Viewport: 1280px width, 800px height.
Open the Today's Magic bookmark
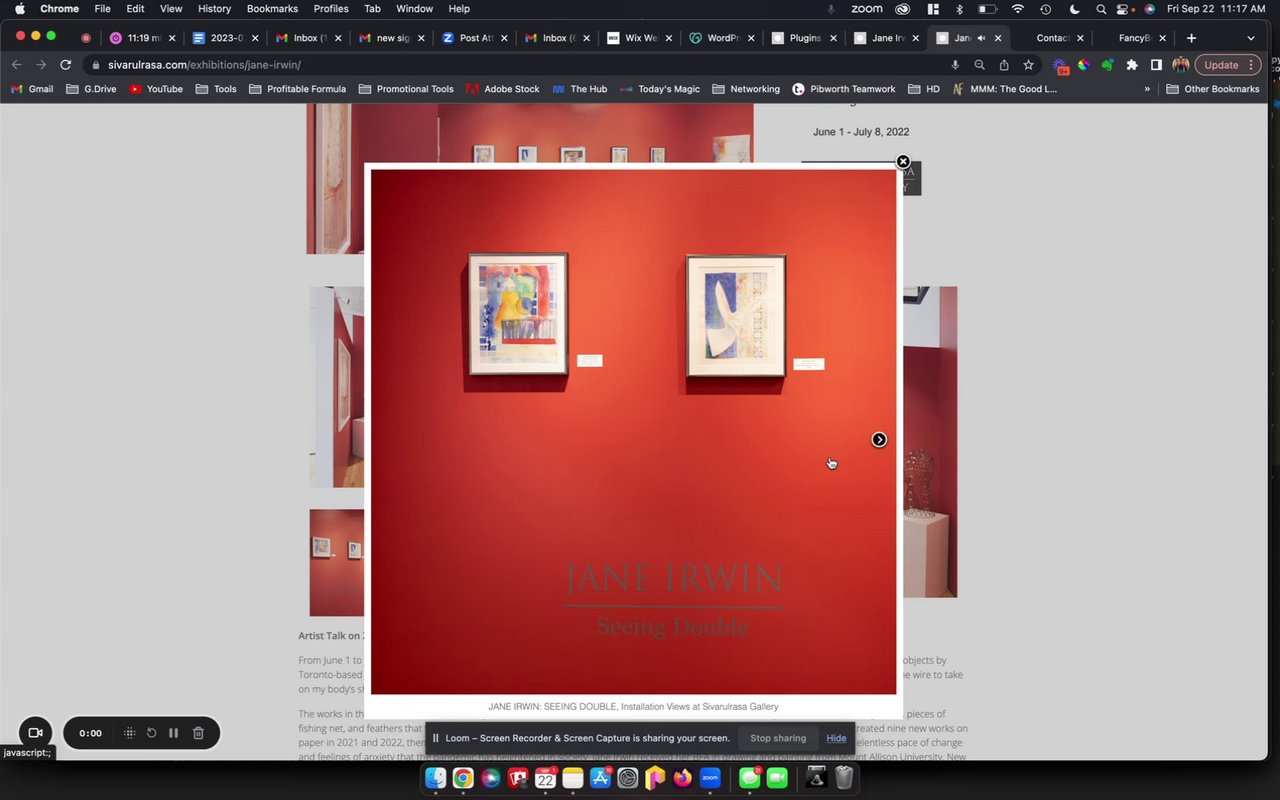[x=660, y=89]
